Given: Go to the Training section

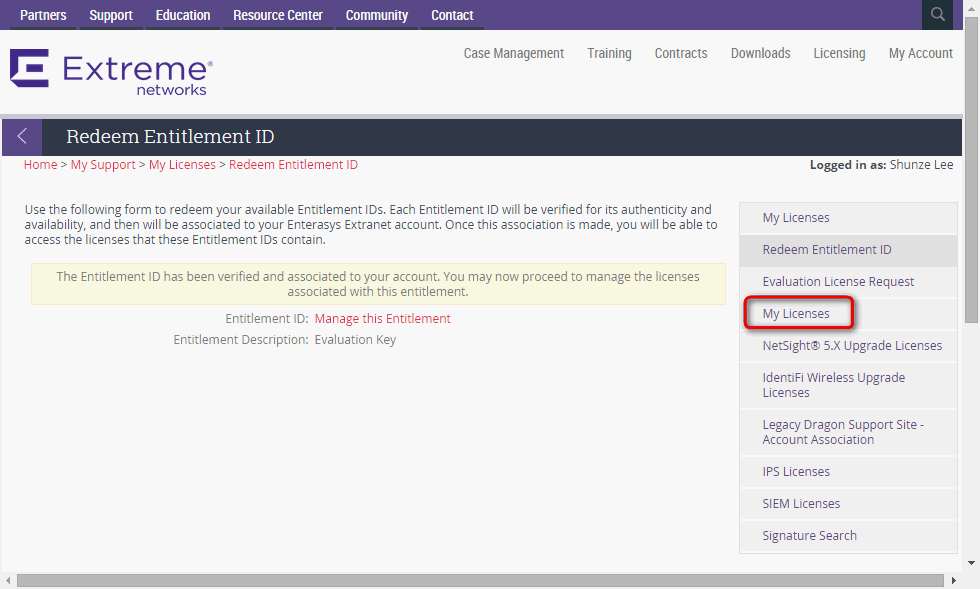Looking at the screenshot, I should coord(609,53).
